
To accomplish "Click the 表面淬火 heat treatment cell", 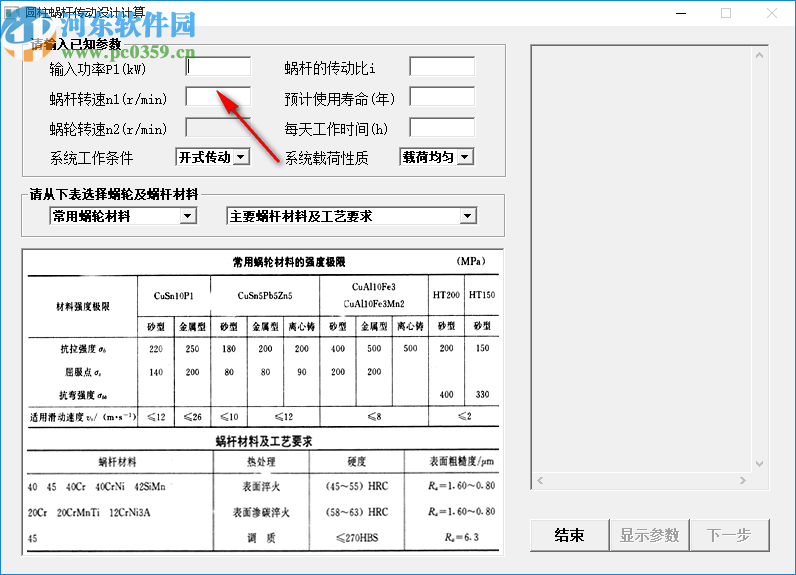I will coord(261,486).
